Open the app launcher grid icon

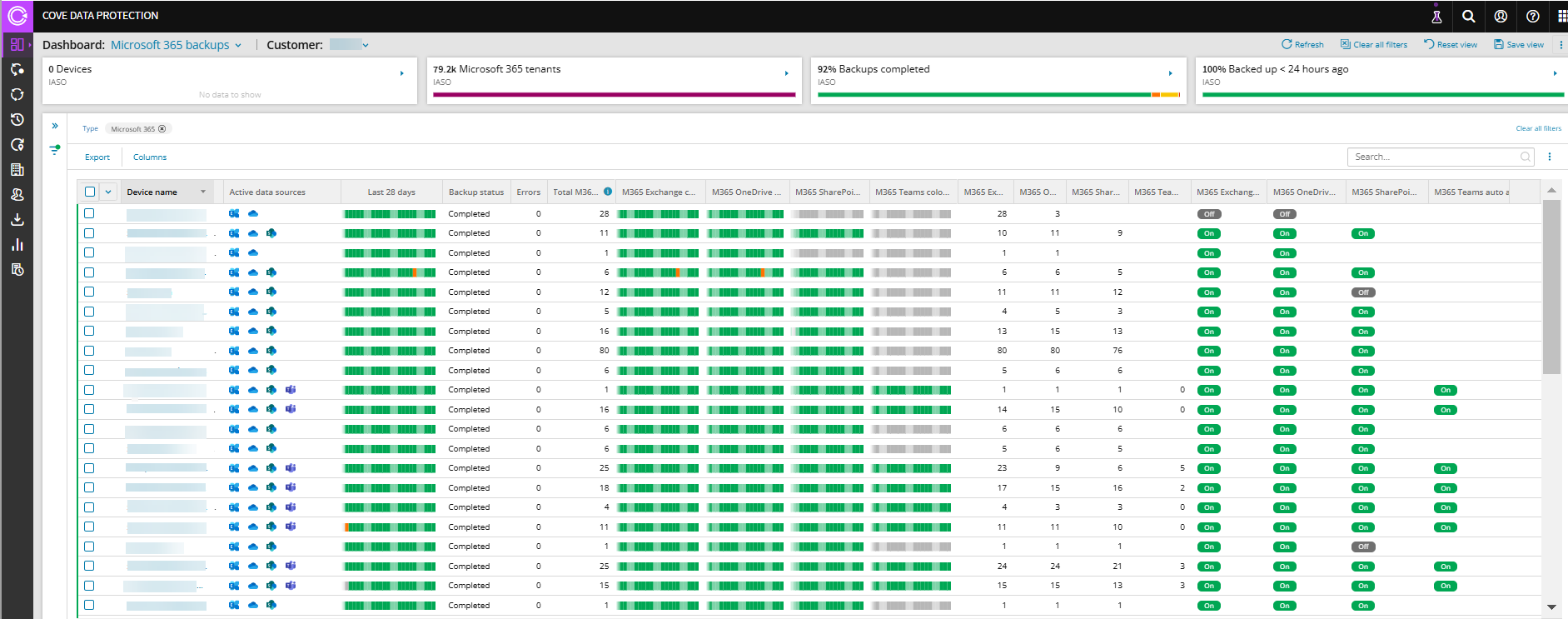coord(1561,16)
